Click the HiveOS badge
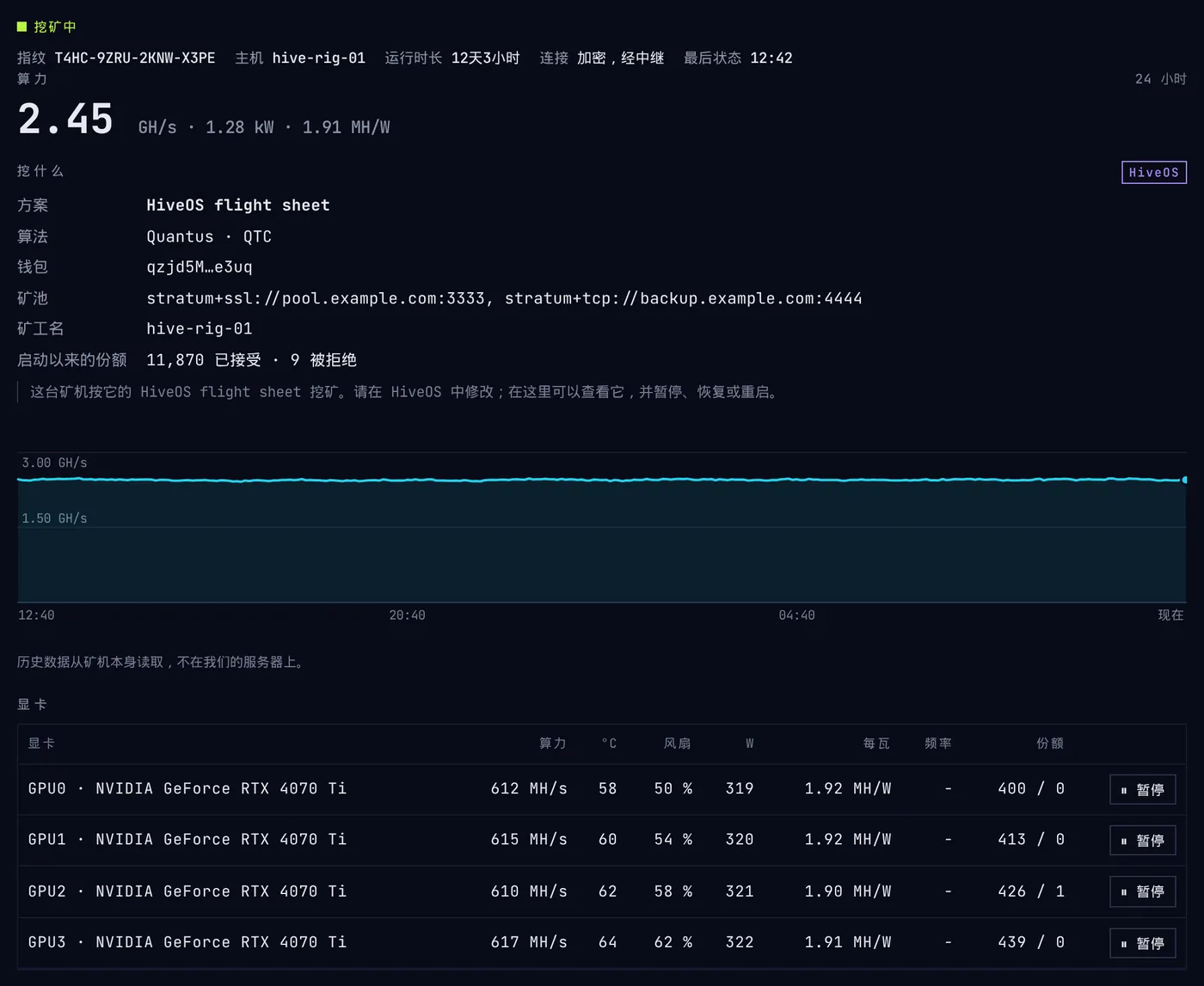 point(1153,173)
